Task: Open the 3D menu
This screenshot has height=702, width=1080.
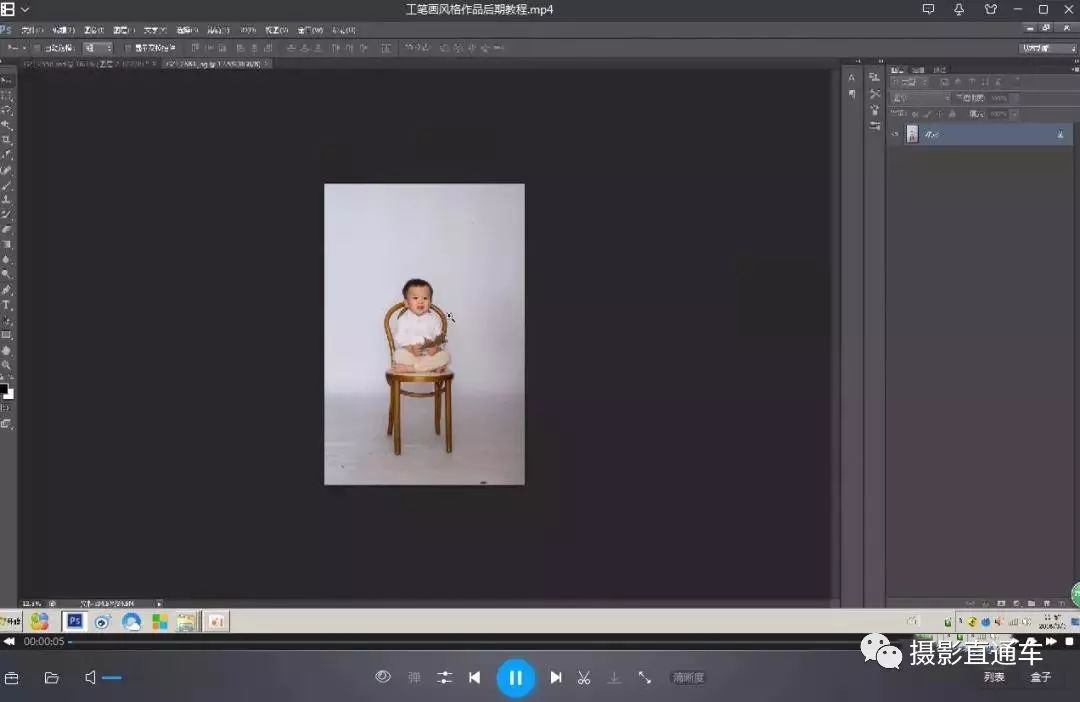Action: pyautogui.click(x=249, y=30)
